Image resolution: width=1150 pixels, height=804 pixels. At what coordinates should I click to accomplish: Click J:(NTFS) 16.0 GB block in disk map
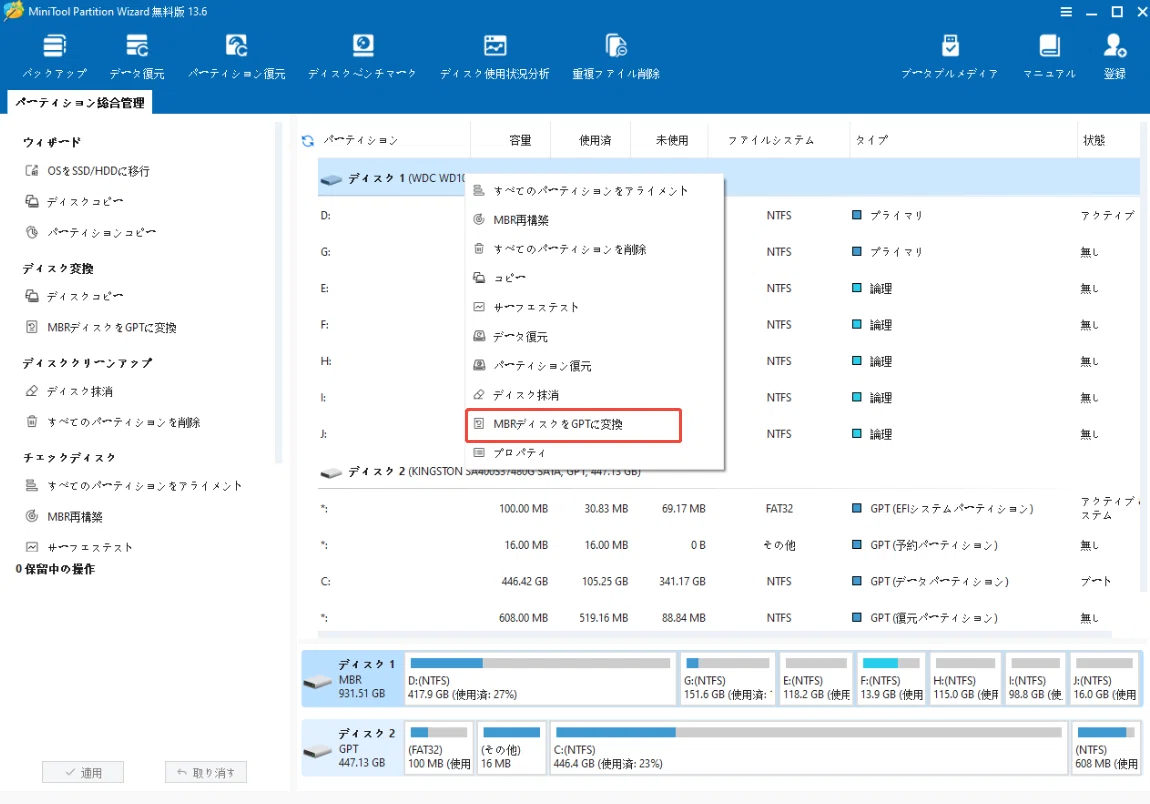pos(1105,679)
